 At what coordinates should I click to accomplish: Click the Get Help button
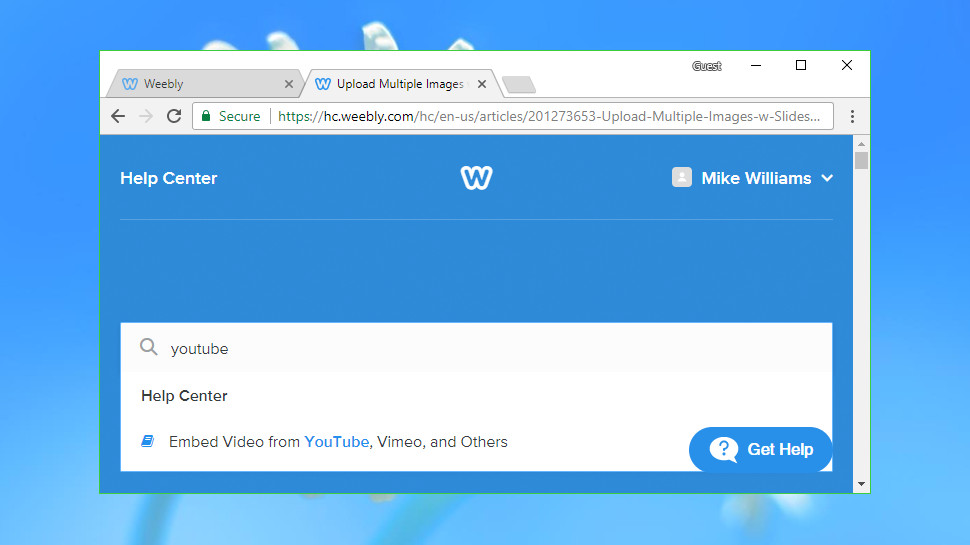click(760, 449)
